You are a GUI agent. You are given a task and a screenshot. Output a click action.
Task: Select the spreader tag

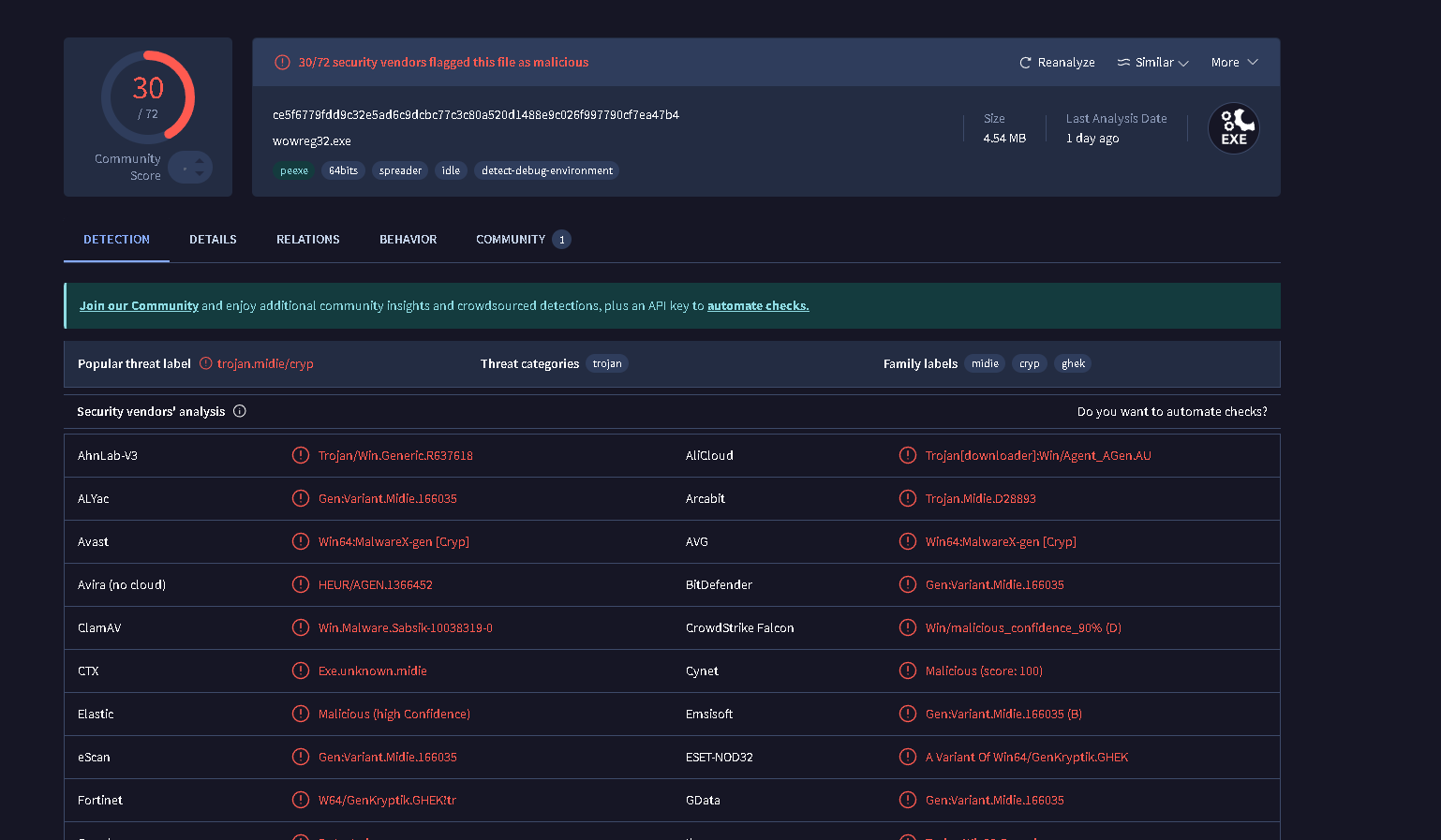point(400,170)
